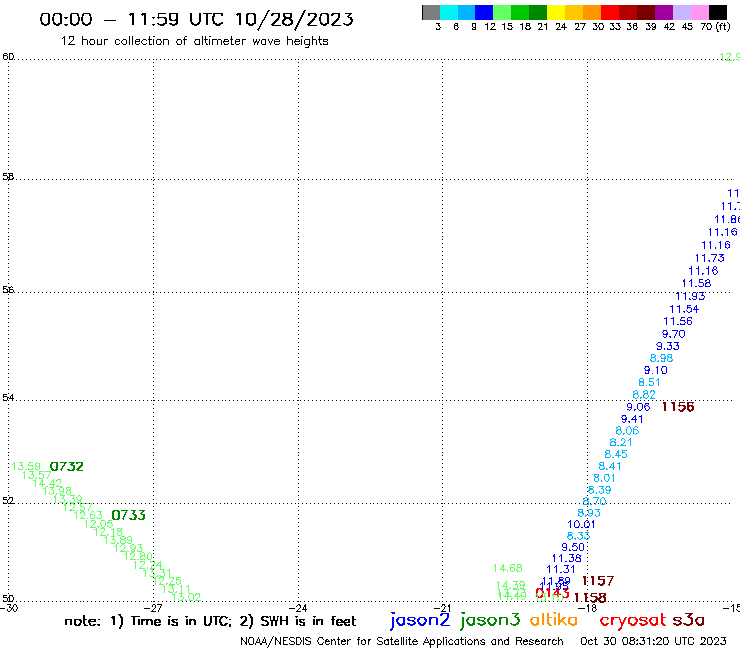This screenshot has width=740, height=650.
Task: Click the 54 latitude axis label
Action: click(8, 397)
